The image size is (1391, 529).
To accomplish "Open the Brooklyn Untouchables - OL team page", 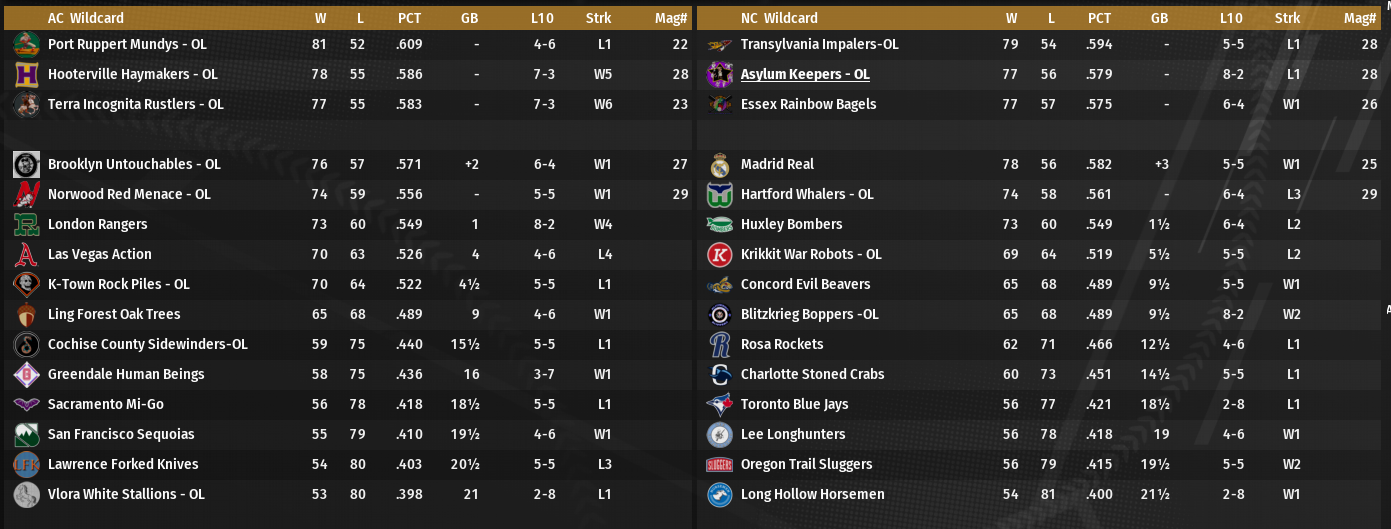I will (x=134, y=164).
